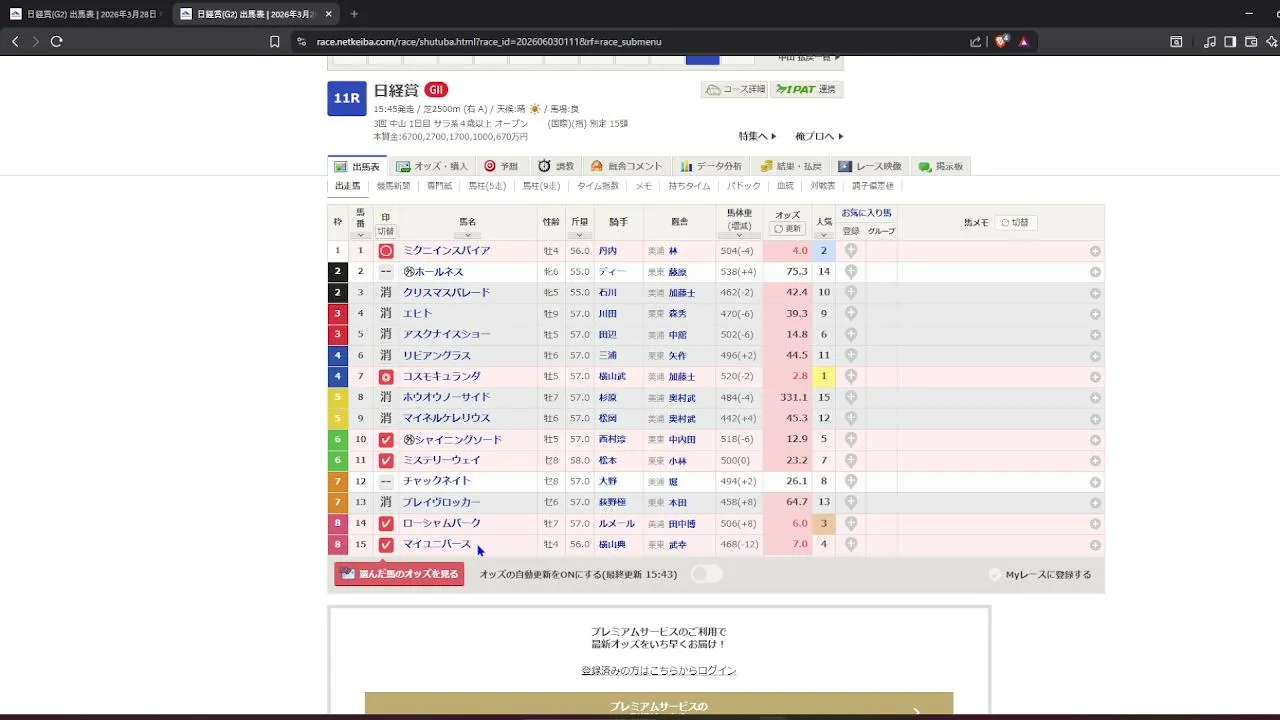Add ローシャムパーク to favorites with the plus icon
The image size is (1280, 720).
pyautogui.click(x=851, y=523)
